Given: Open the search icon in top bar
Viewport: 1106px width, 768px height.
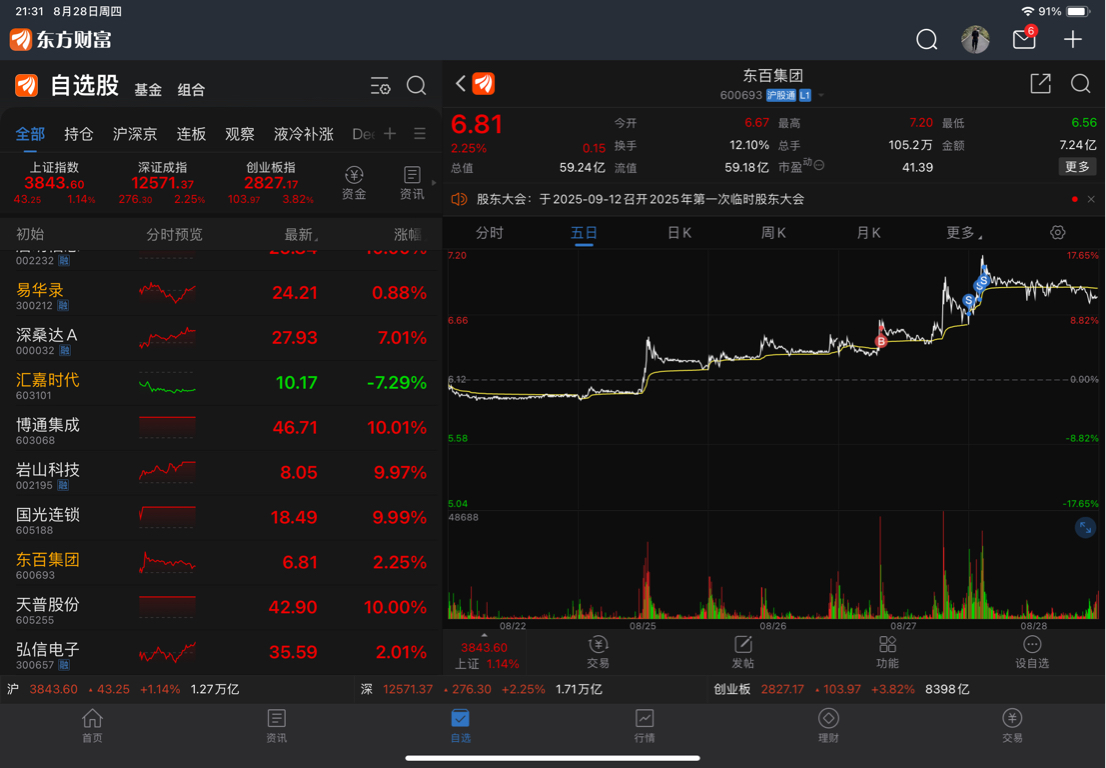Looking at the screenshot, I should (926, 39).
